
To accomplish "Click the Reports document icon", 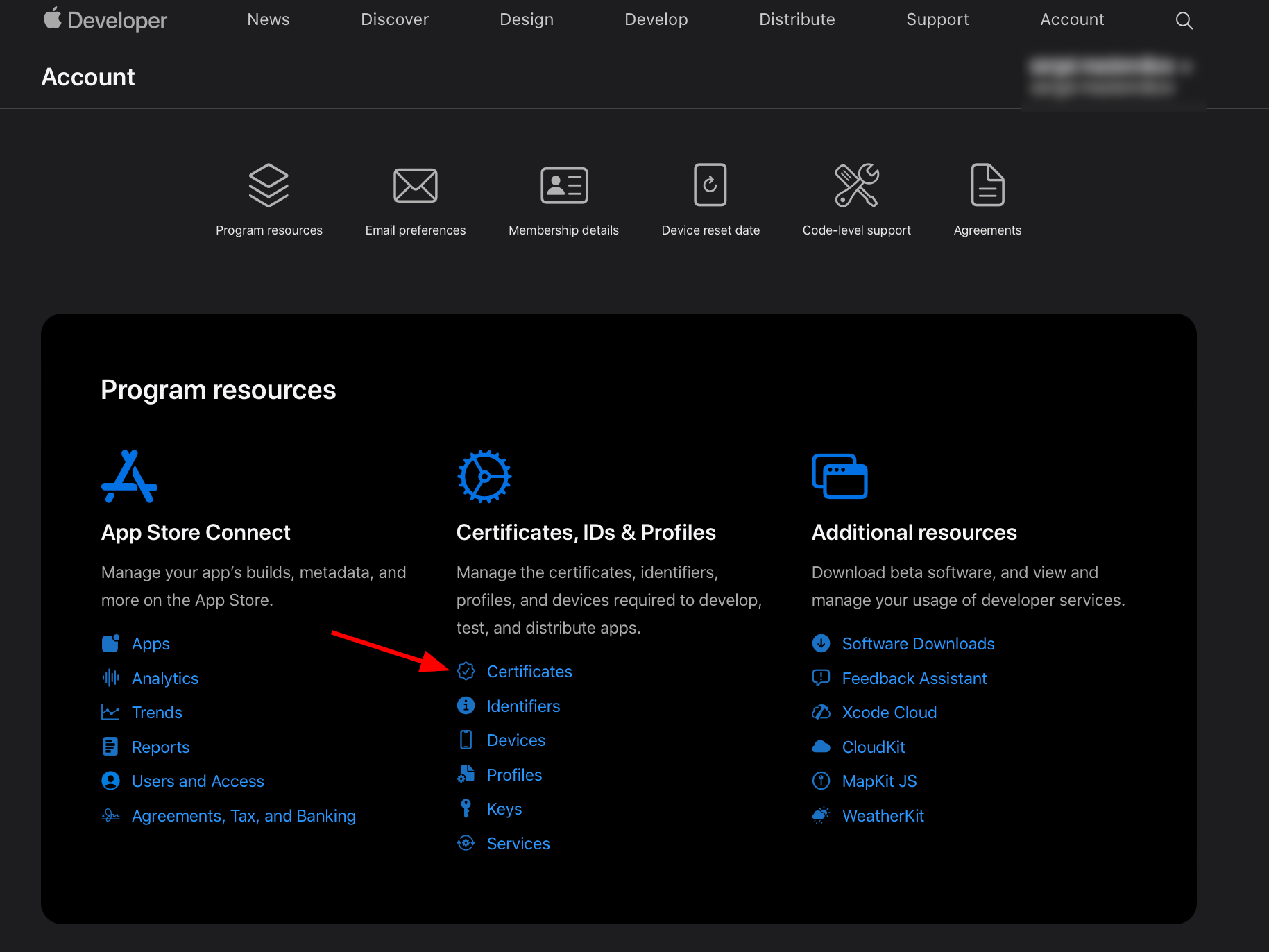I will pos(110,747).
